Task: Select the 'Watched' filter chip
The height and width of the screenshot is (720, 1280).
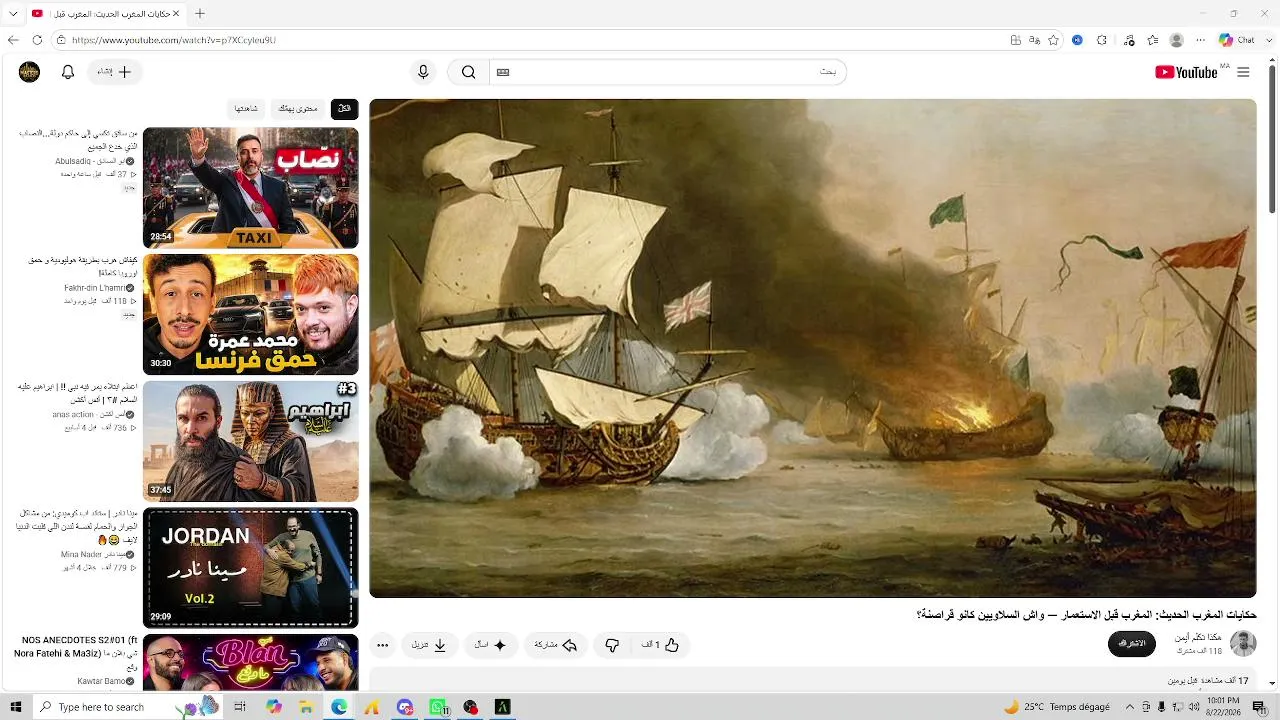Action: click(246, 108)
